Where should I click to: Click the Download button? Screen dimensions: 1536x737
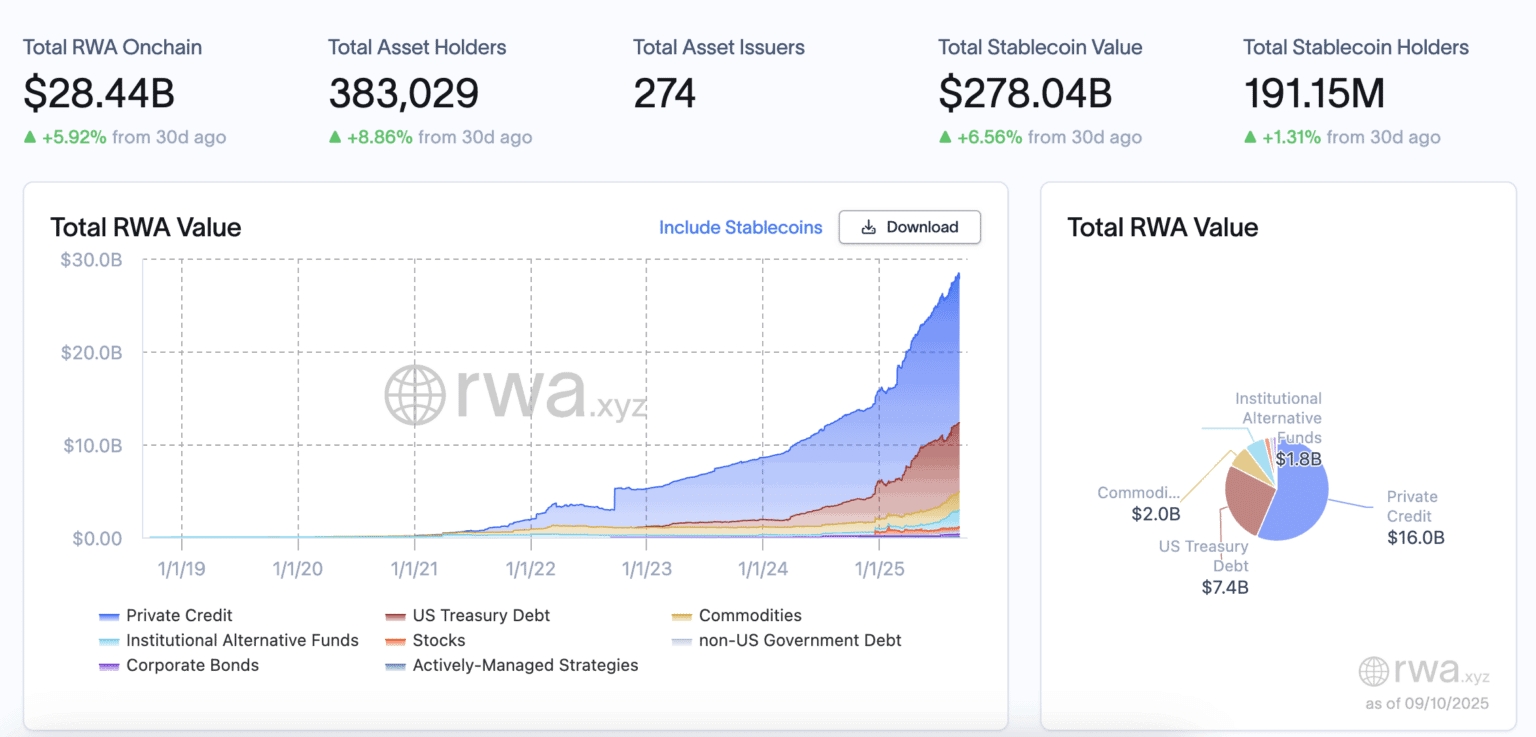click(909, 227)
